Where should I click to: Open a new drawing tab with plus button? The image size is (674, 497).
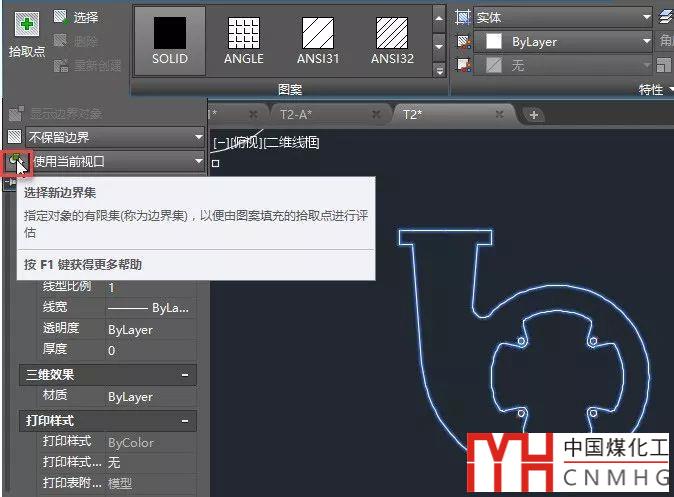[534, 115]
